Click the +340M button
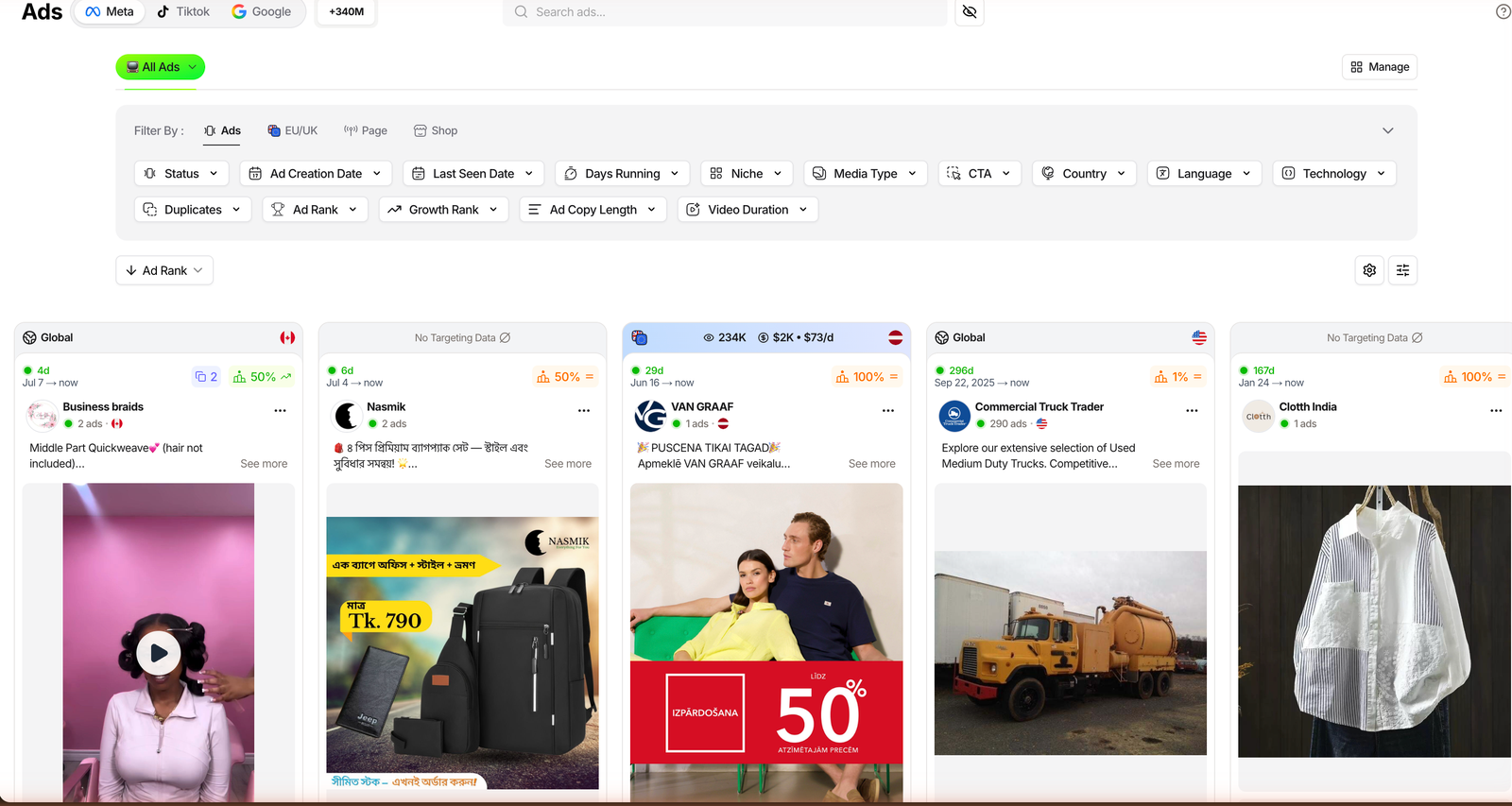This screenshot has height=806, width=1512. 347,11
